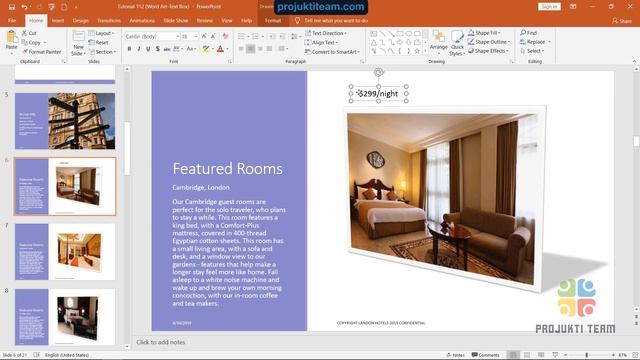Viewport: 640px width, 360px height.
Task: Select the star shape in gallery
Action: [x=417, y=51]
